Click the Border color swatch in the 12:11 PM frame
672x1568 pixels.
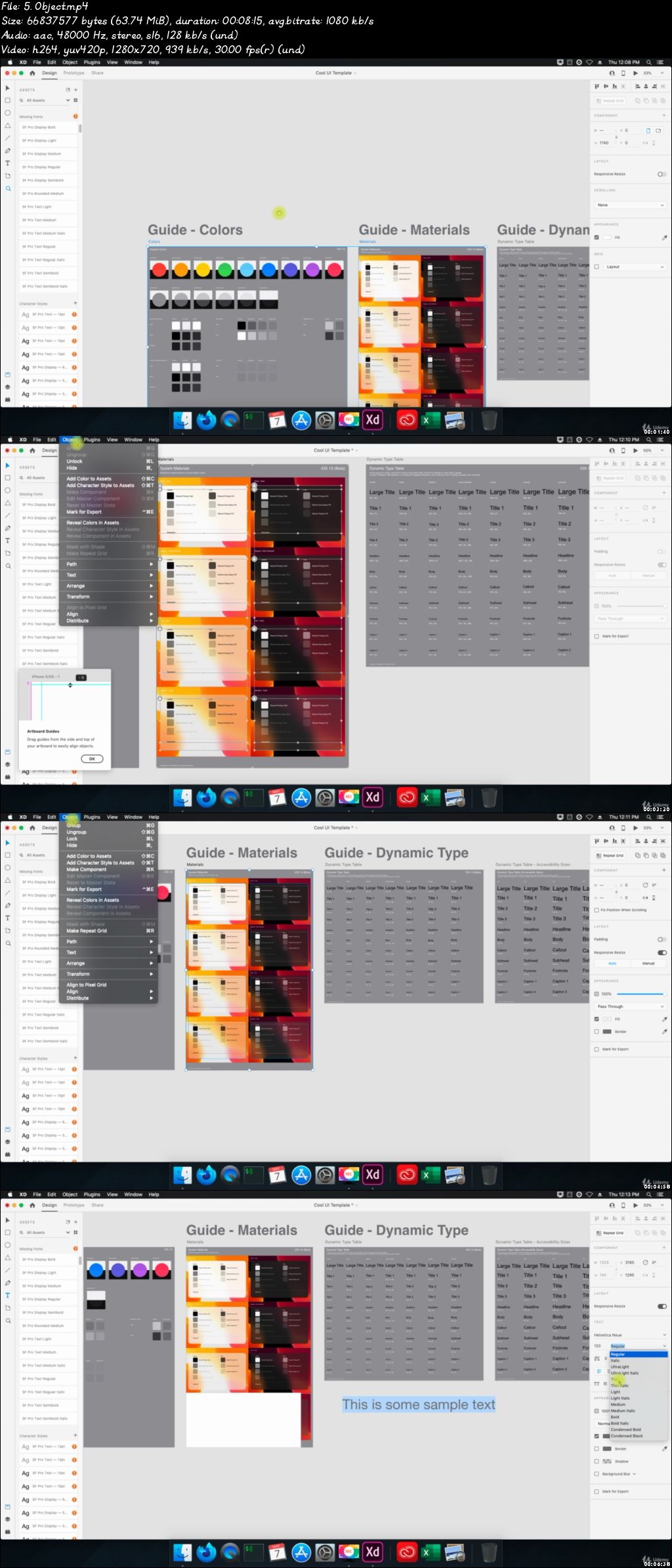[x=607, y=1031]
